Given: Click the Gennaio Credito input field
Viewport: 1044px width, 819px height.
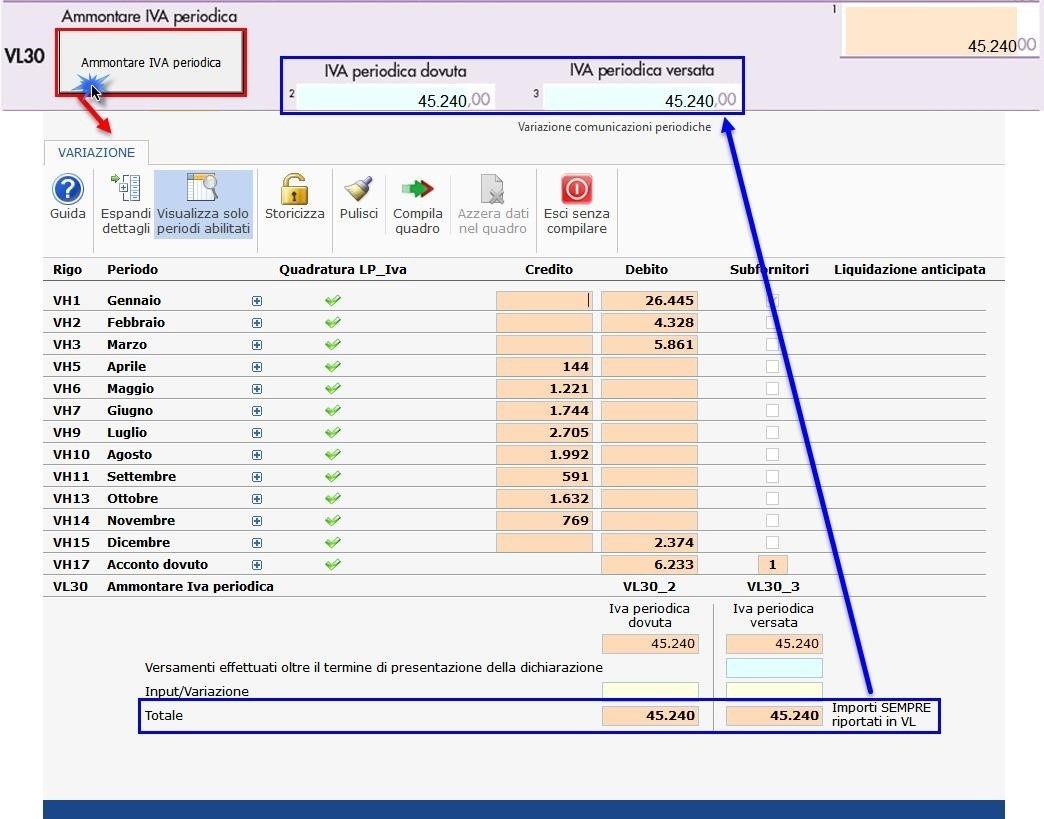Looking at the screenshot, I should [x=544, y=300].
